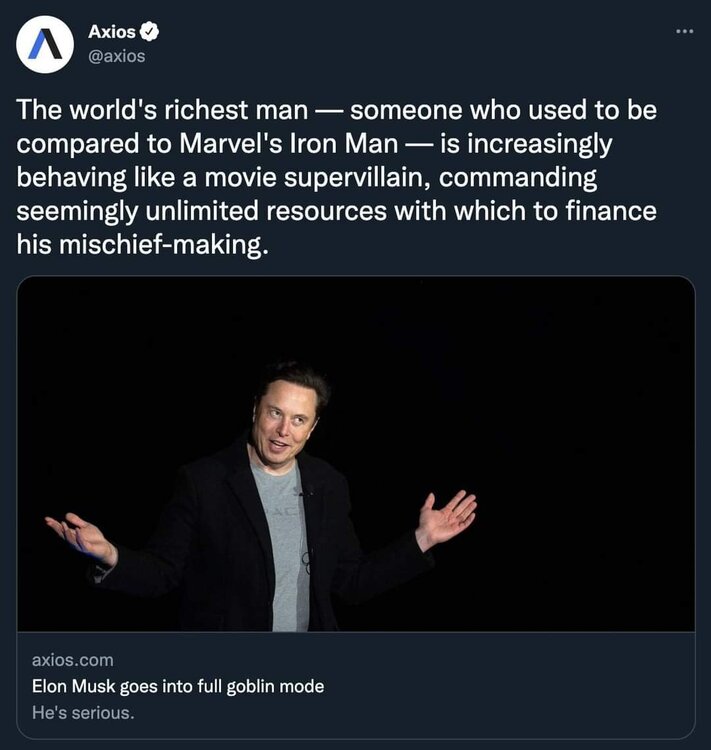This screenshot has height=750, width=711.
Task: Click the "He's serious." card description
Action: [x=83, y=713]
